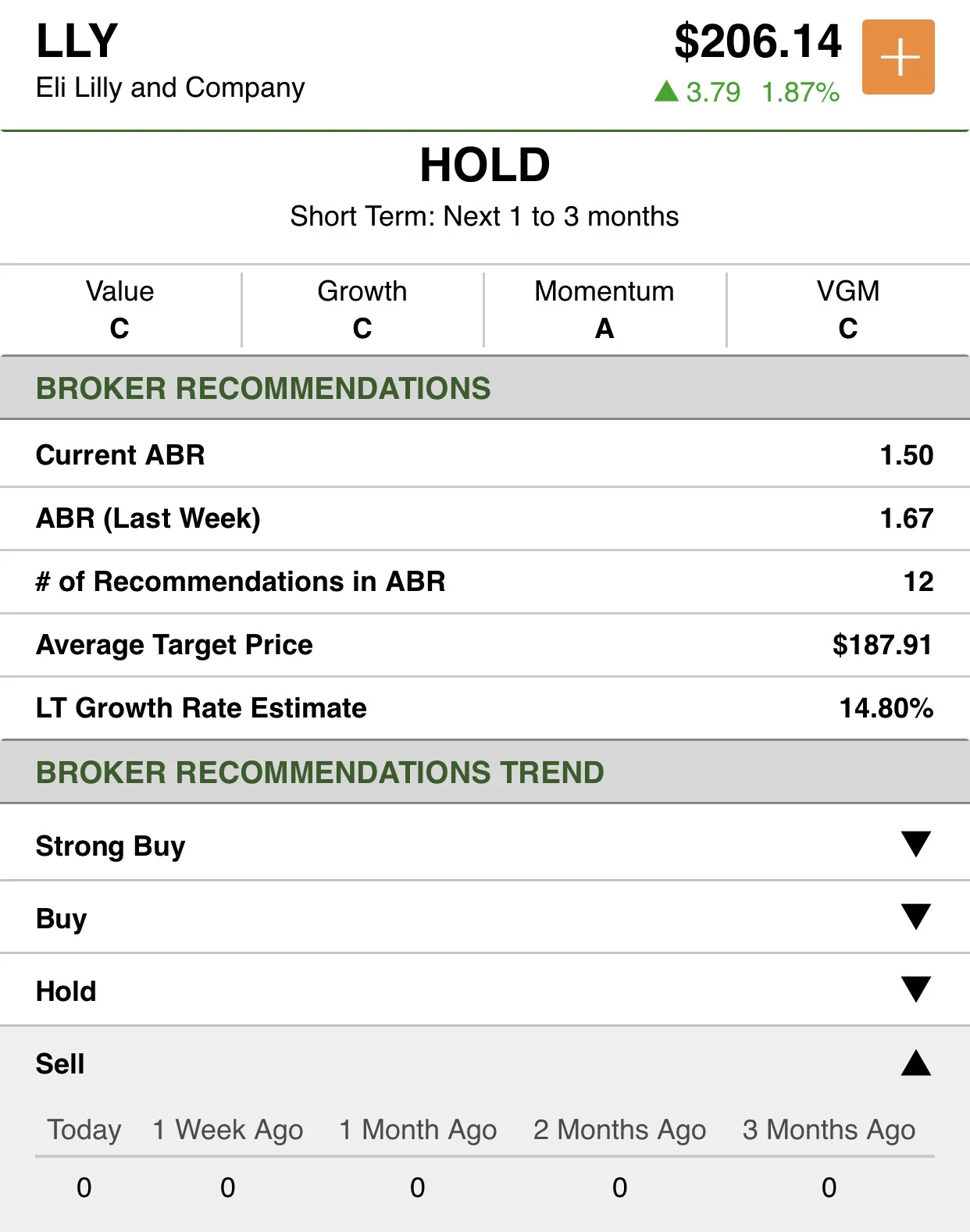Tap the Today column header
This screenshot has height=1232, width=970.
(84, 1130)
